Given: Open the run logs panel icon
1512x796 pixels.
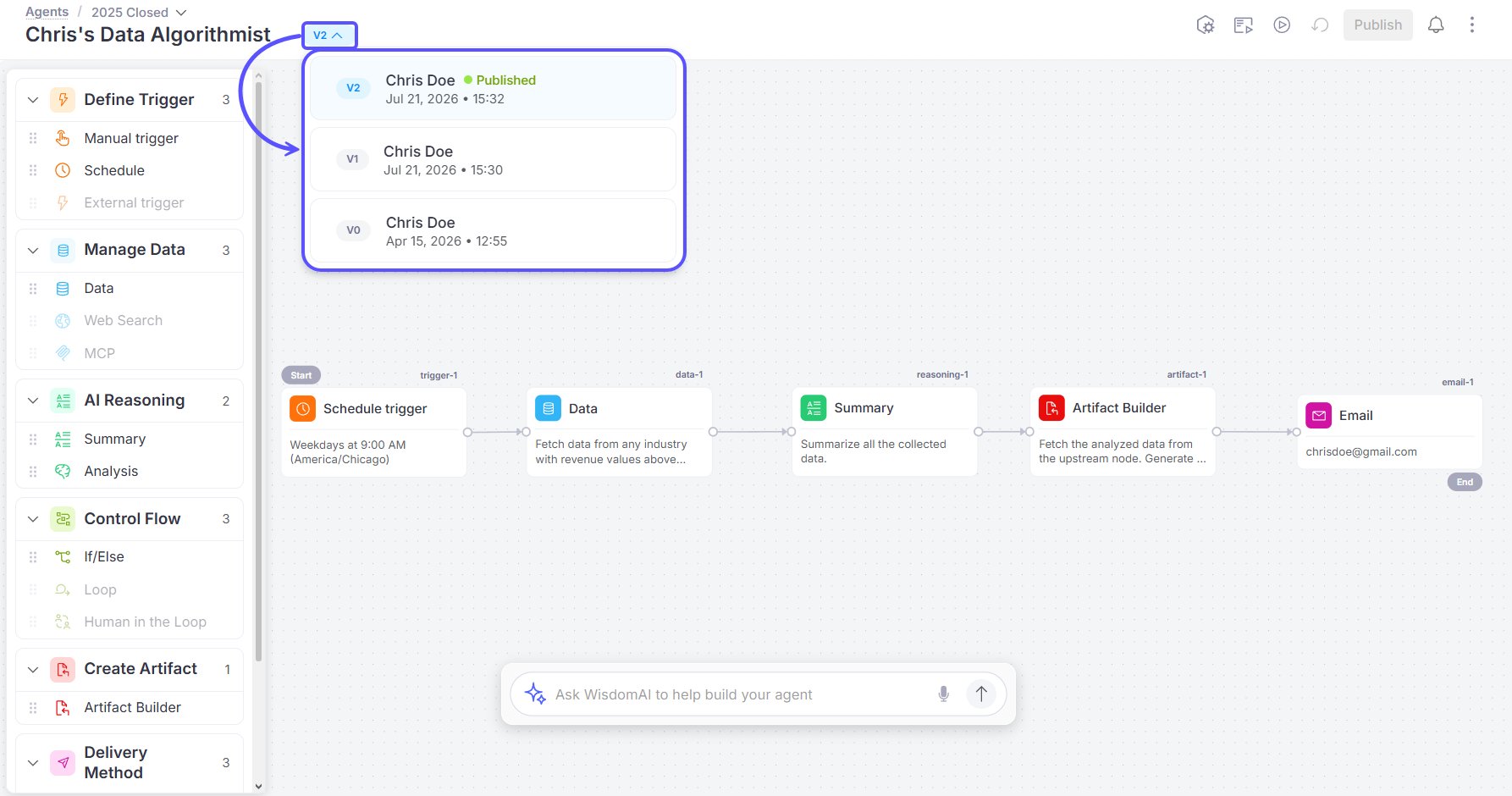Looking at the screenshot, I should coord(1244,25).
